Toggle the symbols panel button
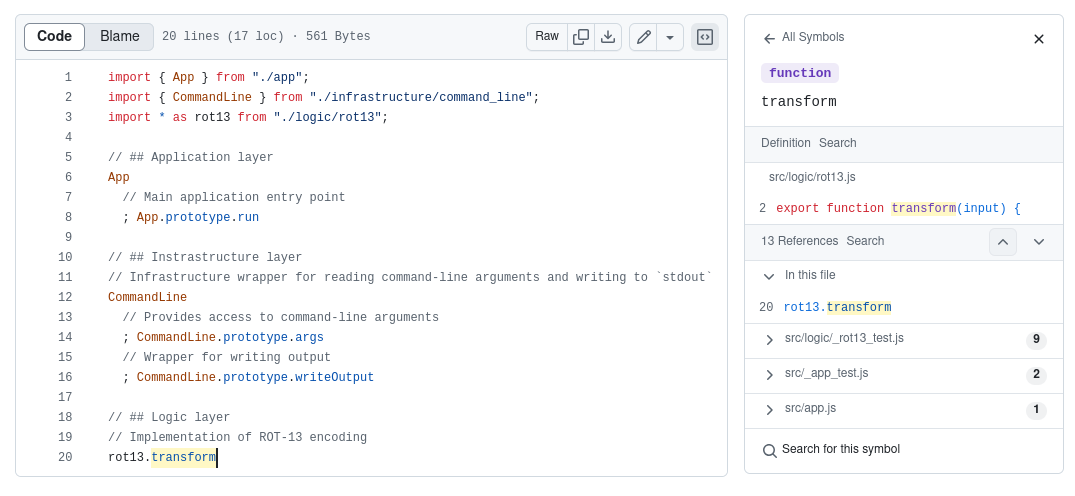1075x496 pixels. pyautogui.click(x=705, y=37)
